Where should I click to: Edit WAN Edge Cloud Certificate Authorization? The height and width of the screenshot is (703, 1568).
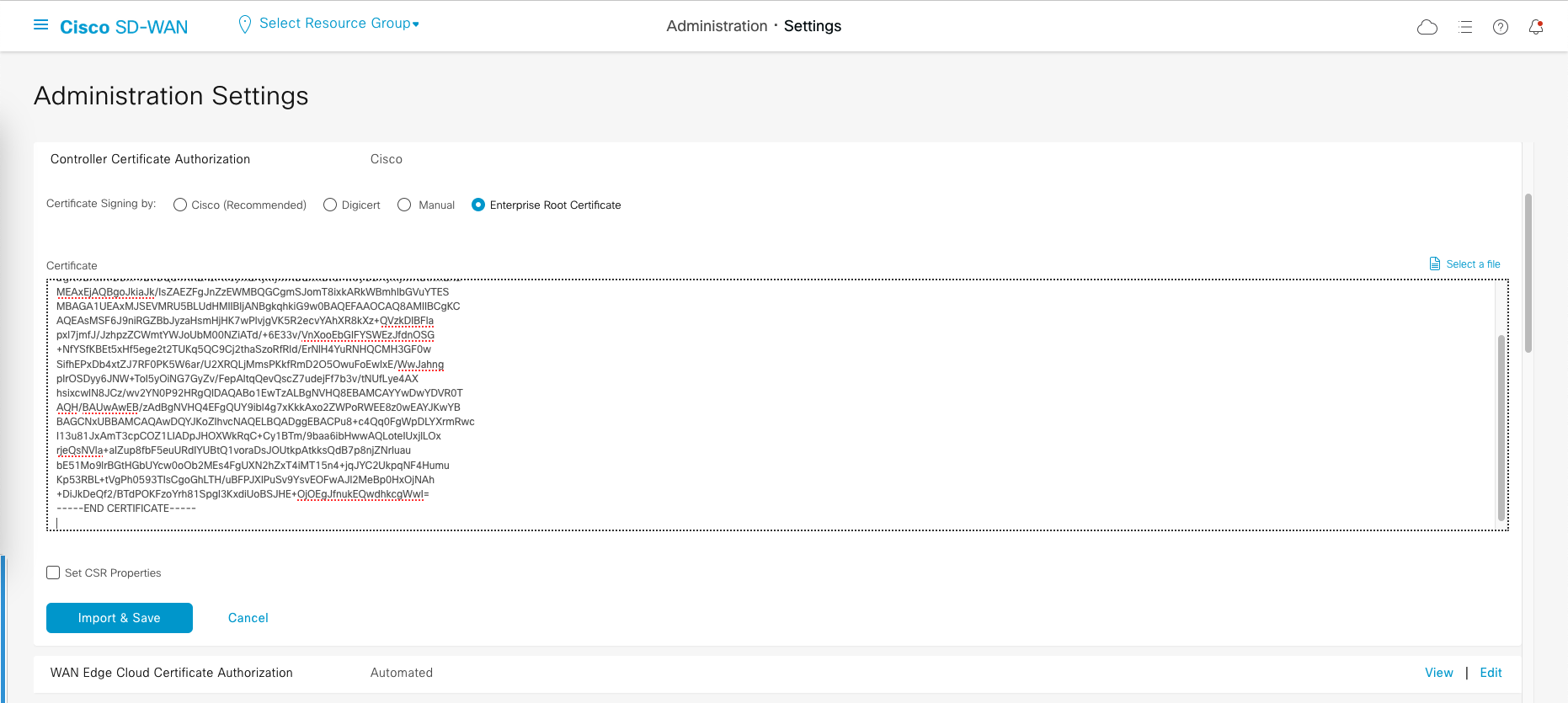point(1491,673)
